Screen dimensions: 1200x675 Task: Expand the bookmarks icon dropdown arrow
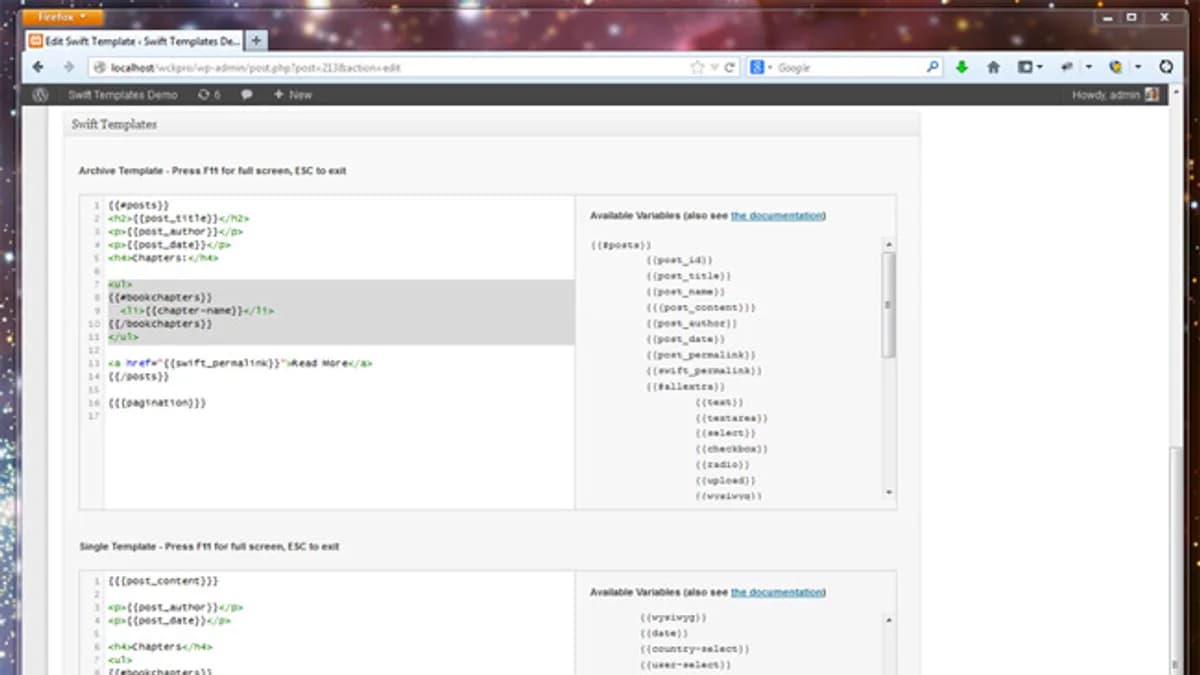[x=1040, y=68]
